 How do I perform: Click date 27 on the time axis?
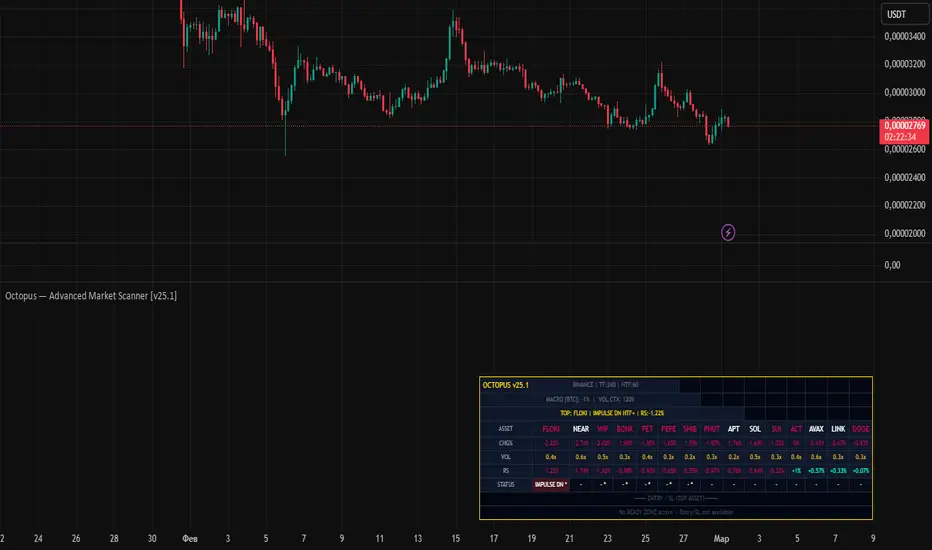click(684, 539)
